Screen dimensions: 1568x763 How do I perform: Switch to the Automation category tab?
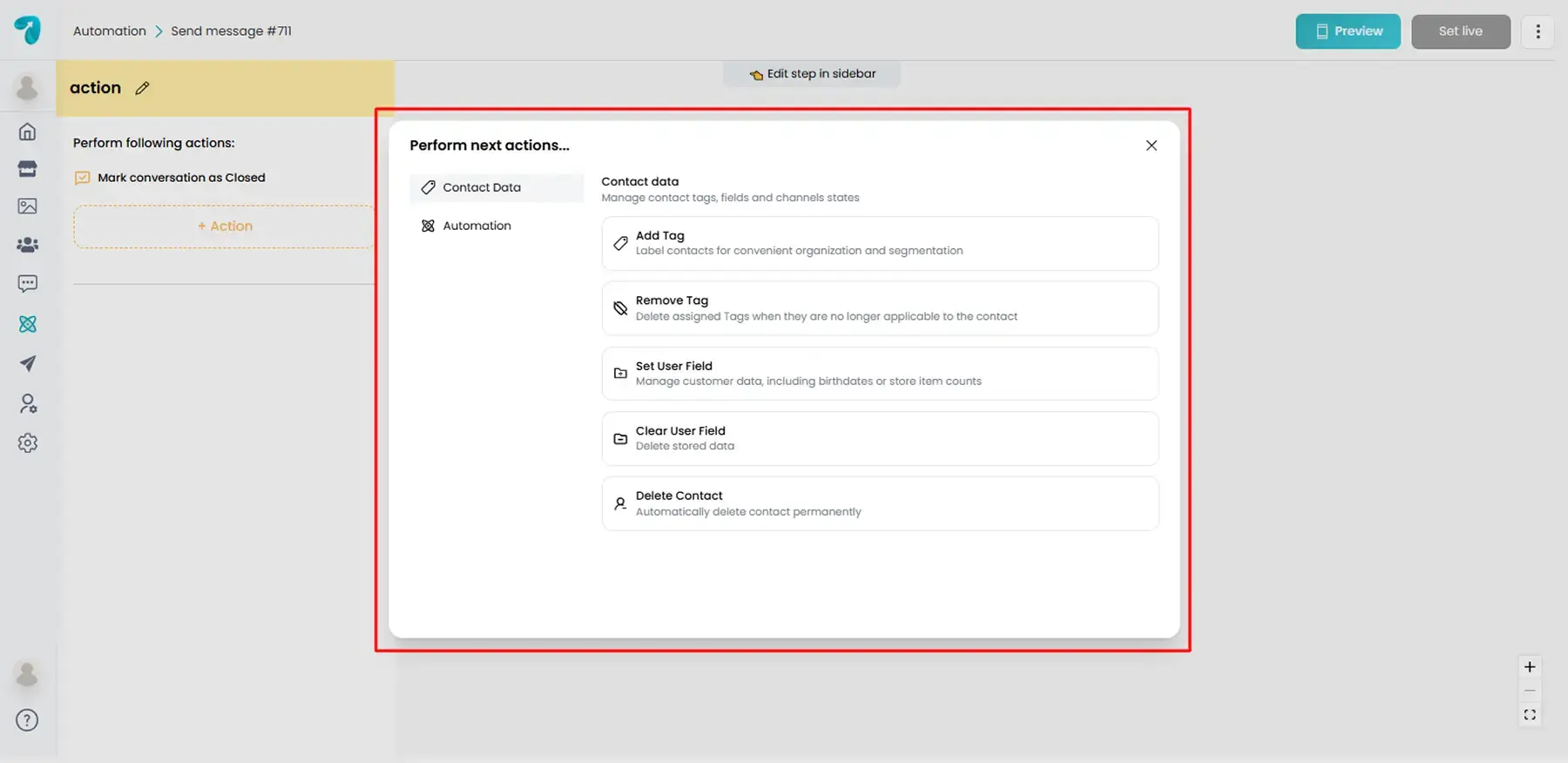(476, 226)
